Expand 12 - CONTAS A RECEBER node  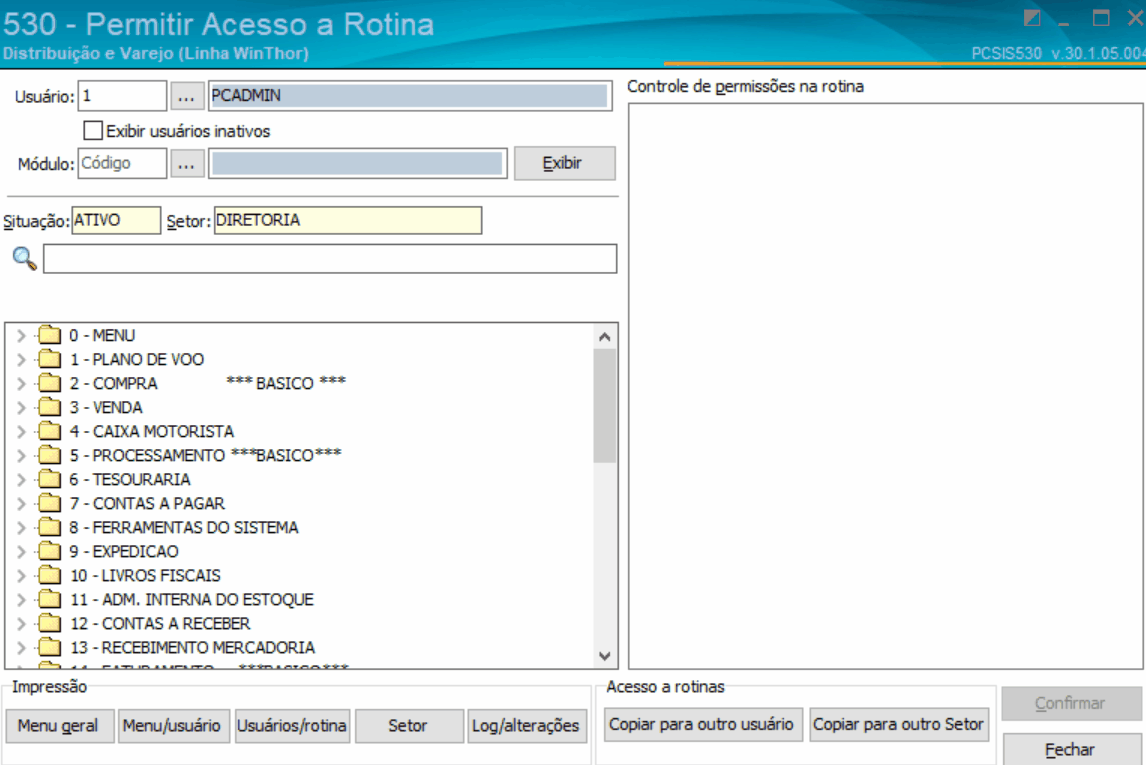(21, 623)
